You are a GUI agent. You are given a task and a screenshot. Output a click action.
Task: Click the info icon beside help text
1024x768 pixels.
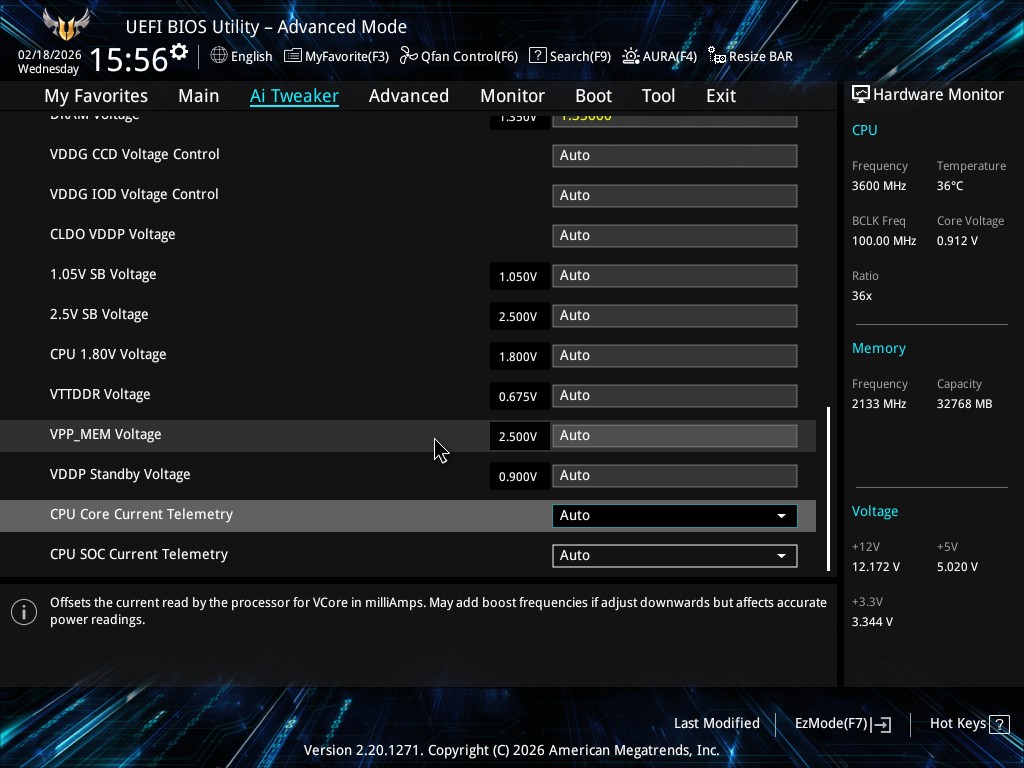click(24, 612)
